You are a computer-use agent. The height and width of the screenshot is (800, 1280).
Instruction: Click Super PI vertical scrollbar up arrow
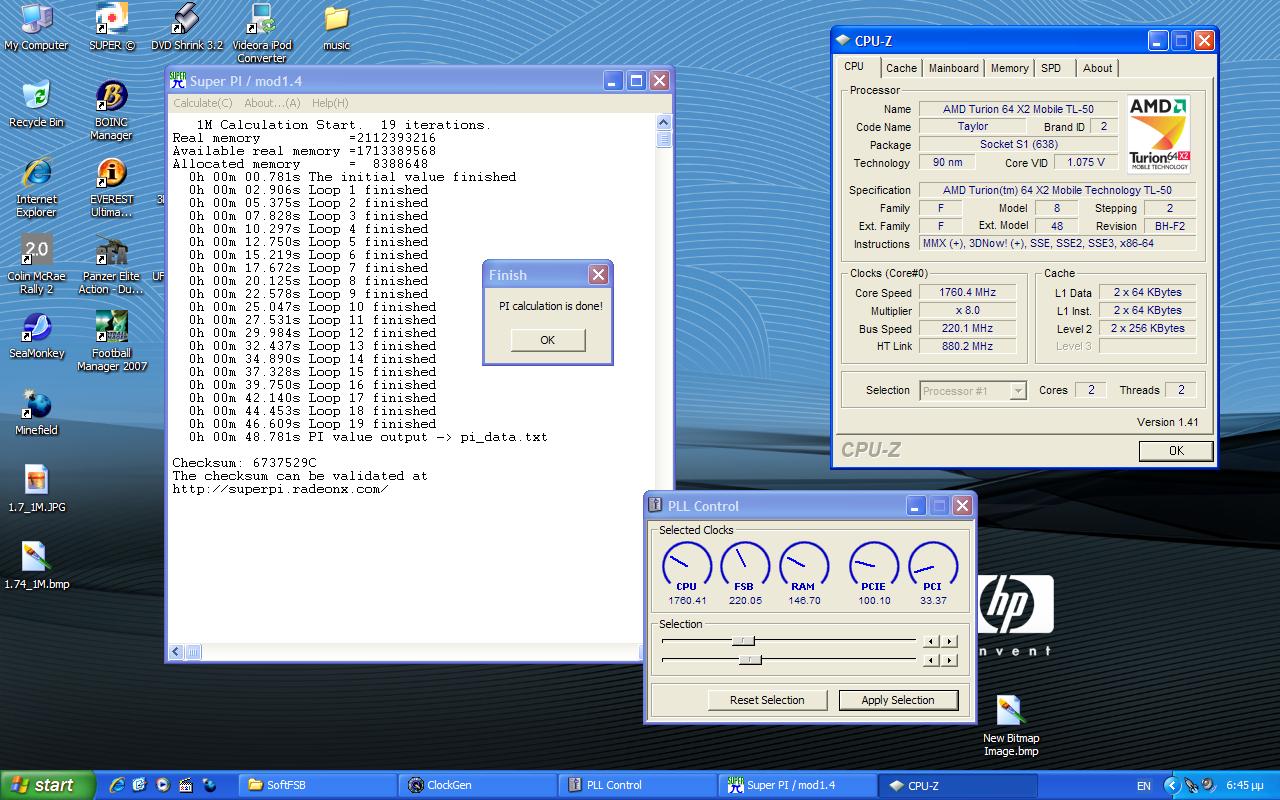(x=664, y=124)
